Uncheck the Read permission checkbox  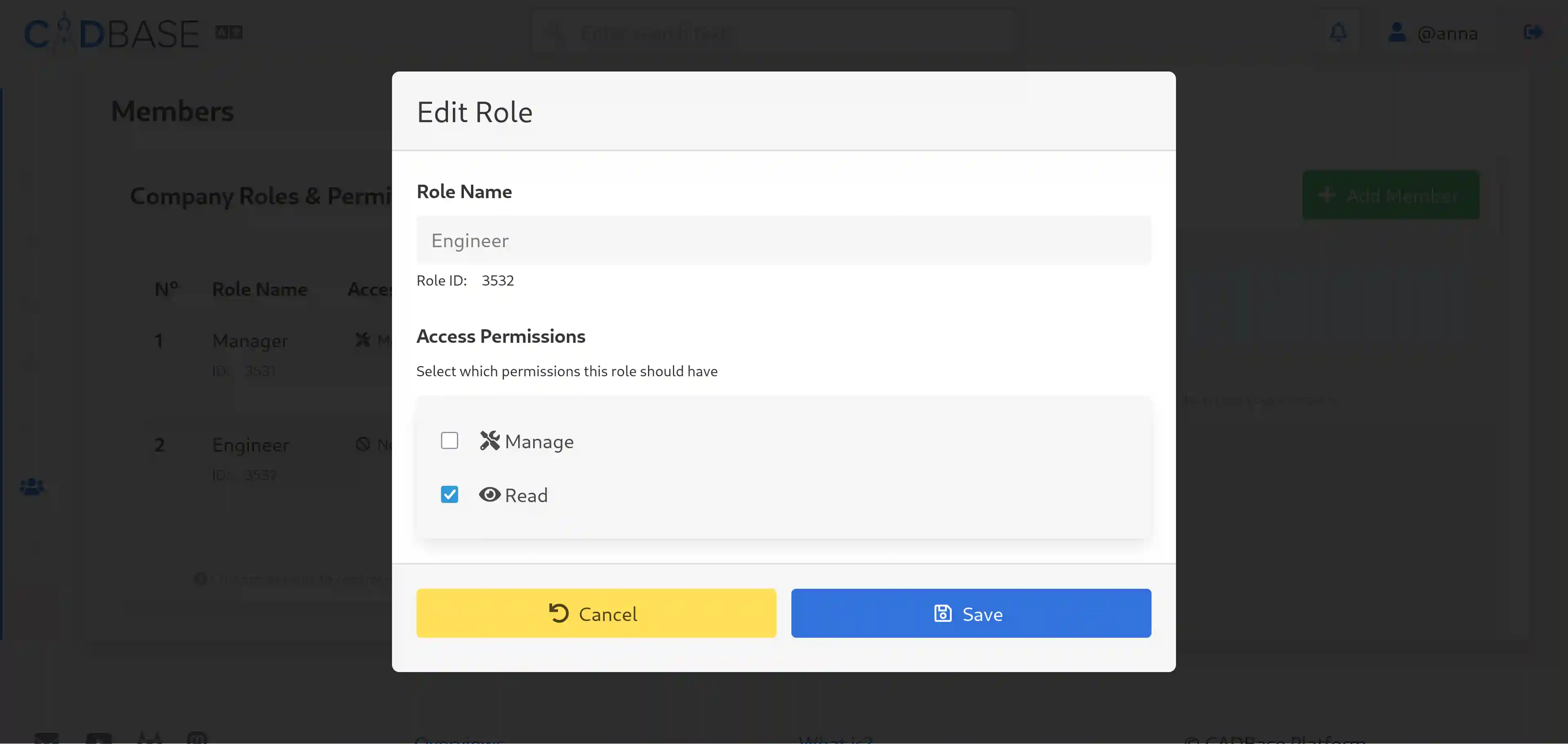coord(449,494)
